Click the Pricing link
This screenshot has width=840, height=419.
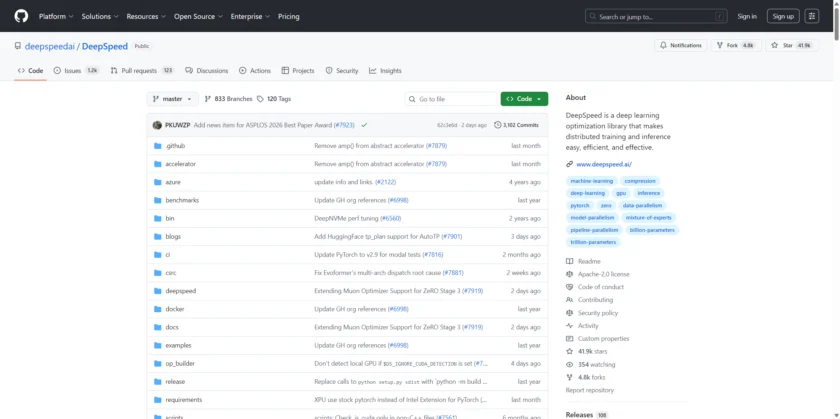289,17
